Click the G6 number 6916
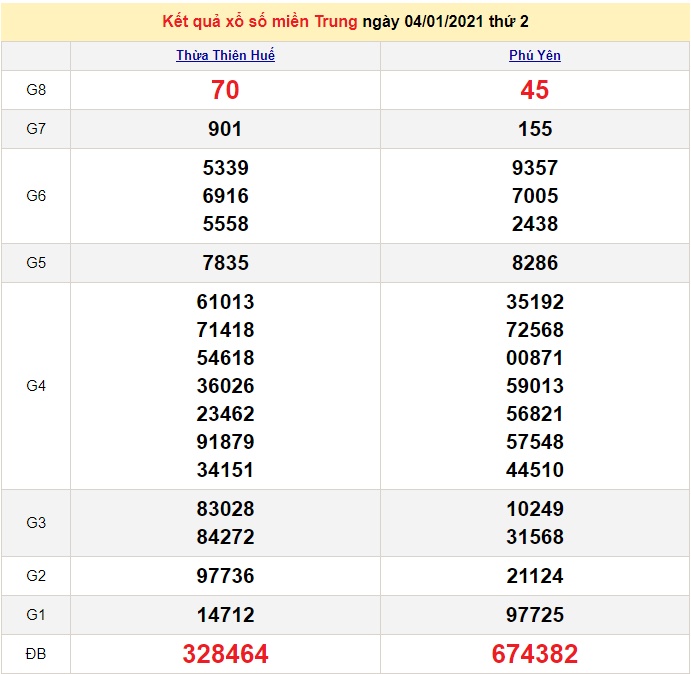The width and height of the screenshot is (691, 674). point(225,196)
